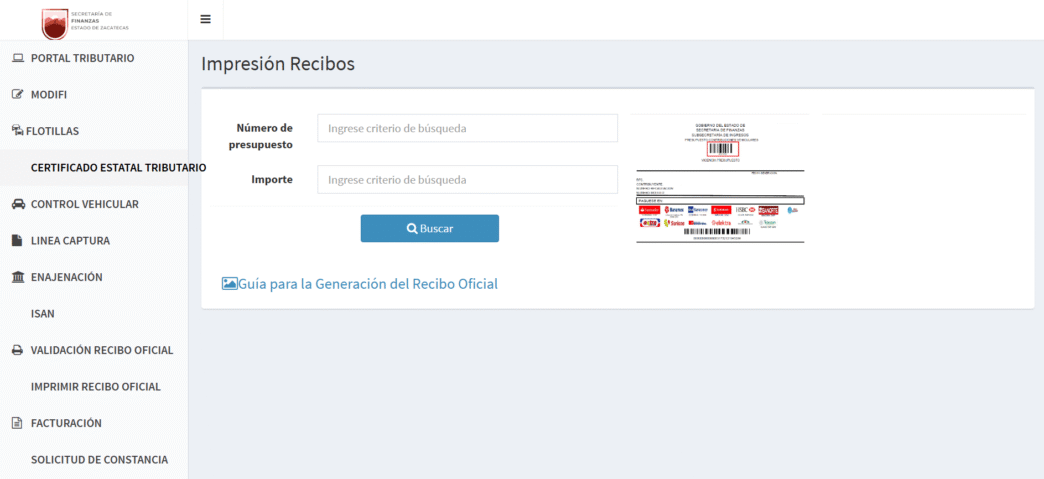Click the picture icon beside Guía link
1044x479 pixels.
tap(229, 284)
